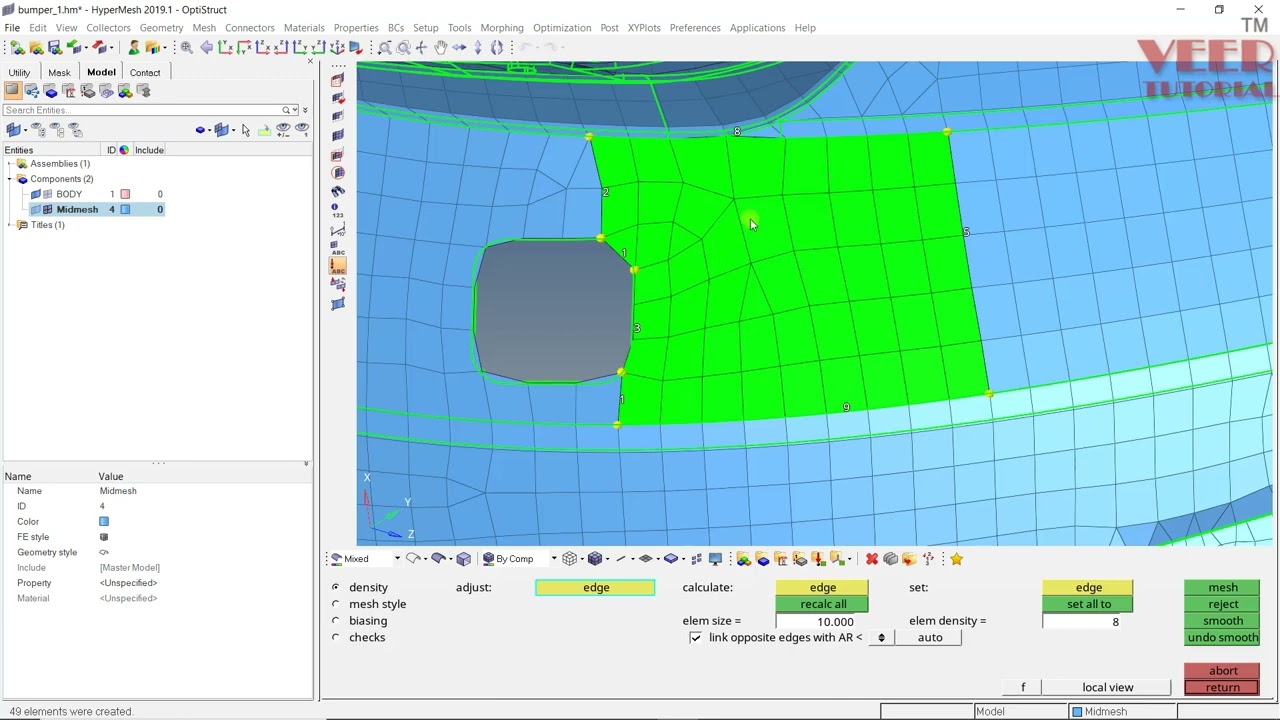Viewport: 1280px width, 720px height.
Task: Click the green mesh button
Action: point(1222,588)
